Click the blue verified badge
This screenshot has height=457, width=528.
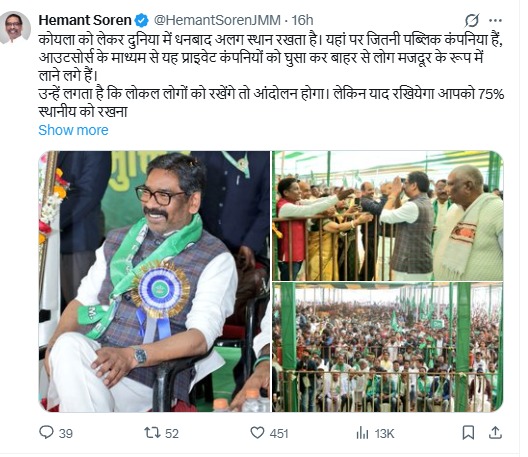point(141,21)
